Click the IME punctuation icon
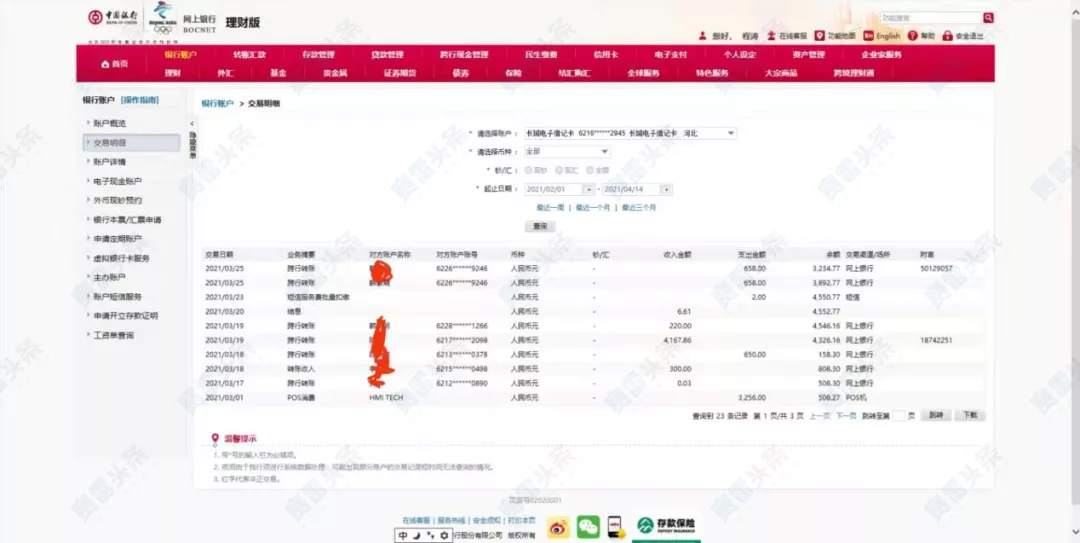1080x543 pixels. click(x=430, y=535)
